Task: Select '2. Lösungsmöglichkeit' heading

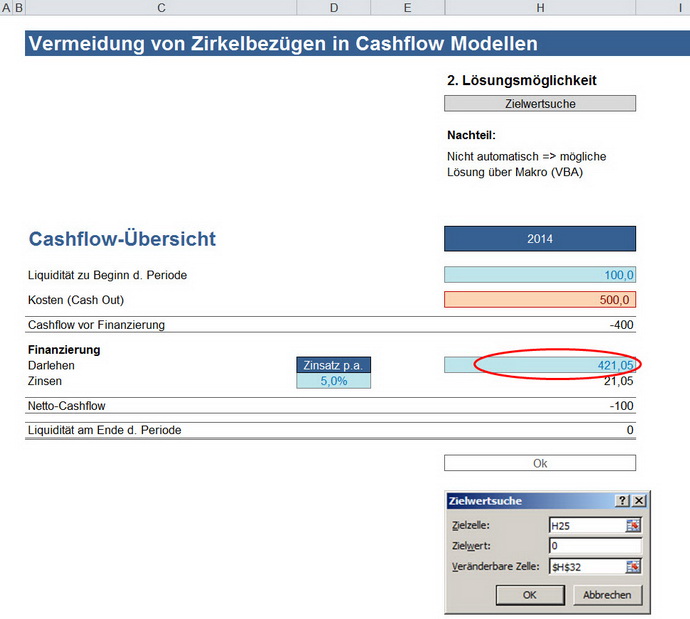Action: pos(522,81)
